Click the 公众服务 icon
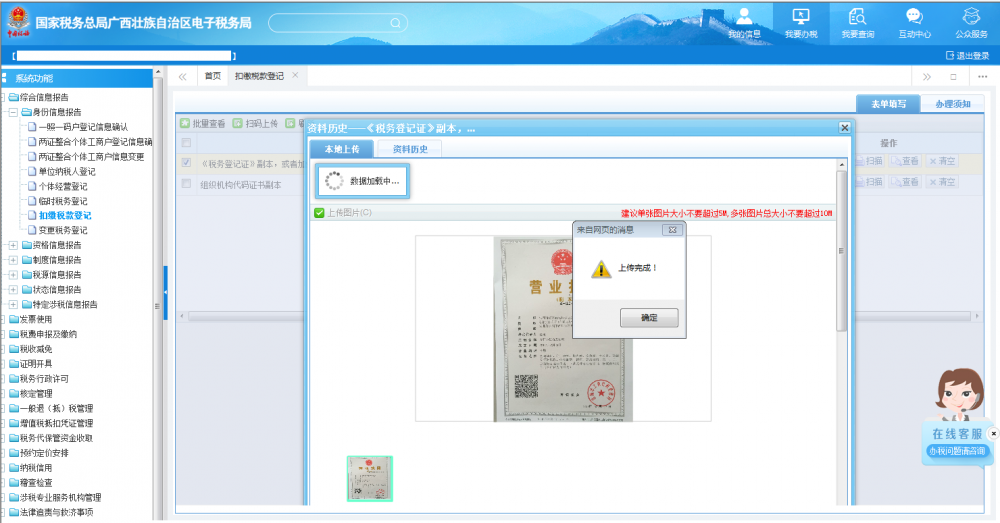Screen dimensions: 1000x523 [970, 16]
